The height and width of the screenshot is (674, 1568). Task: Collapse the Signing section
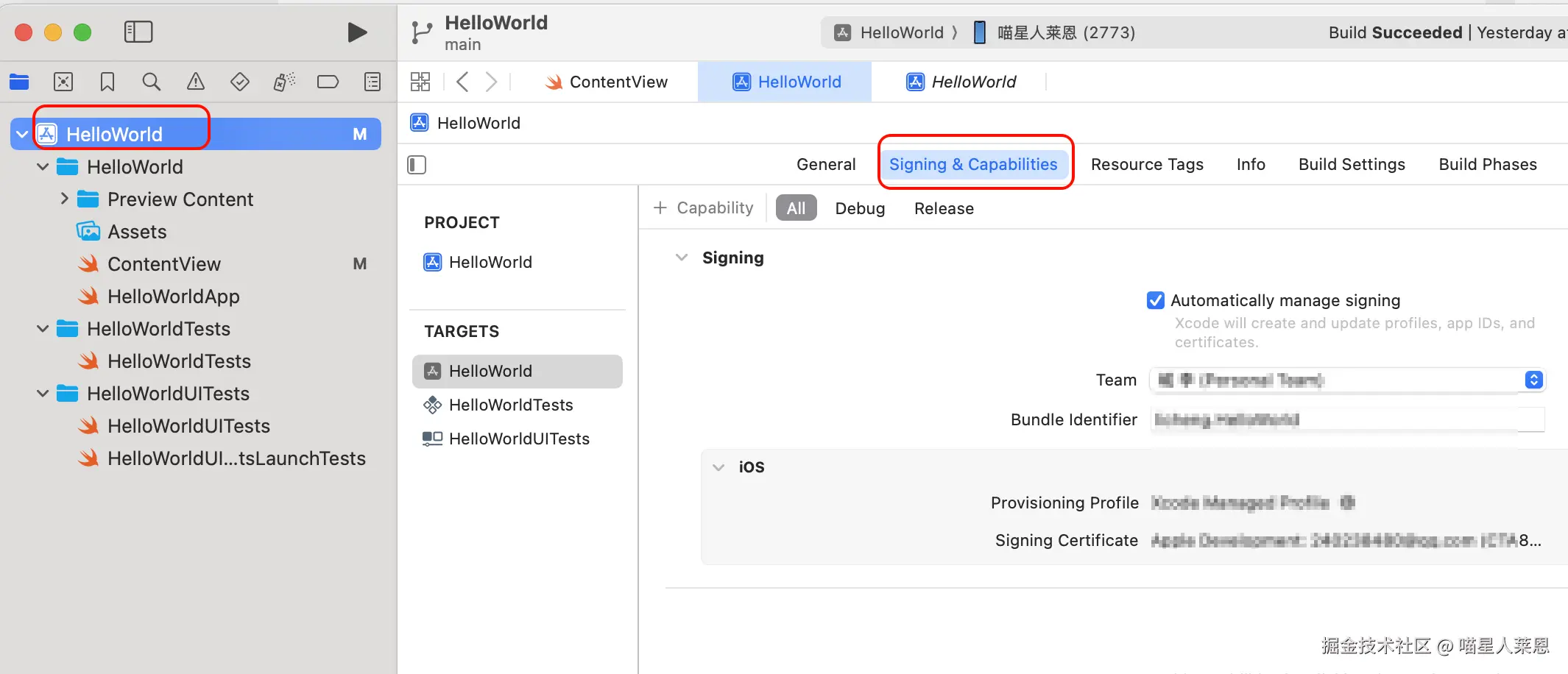point(682,258)
